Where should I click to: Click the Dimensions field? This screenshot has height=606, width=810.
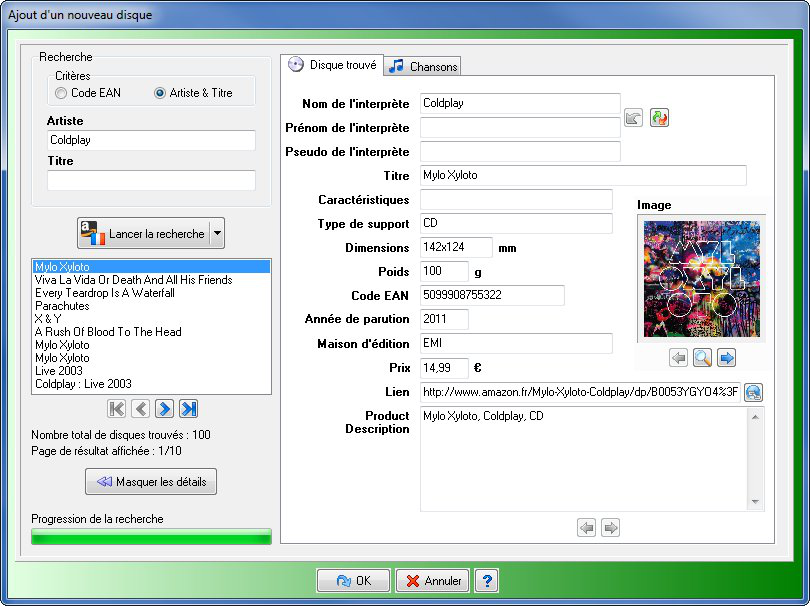click(456, 247)
